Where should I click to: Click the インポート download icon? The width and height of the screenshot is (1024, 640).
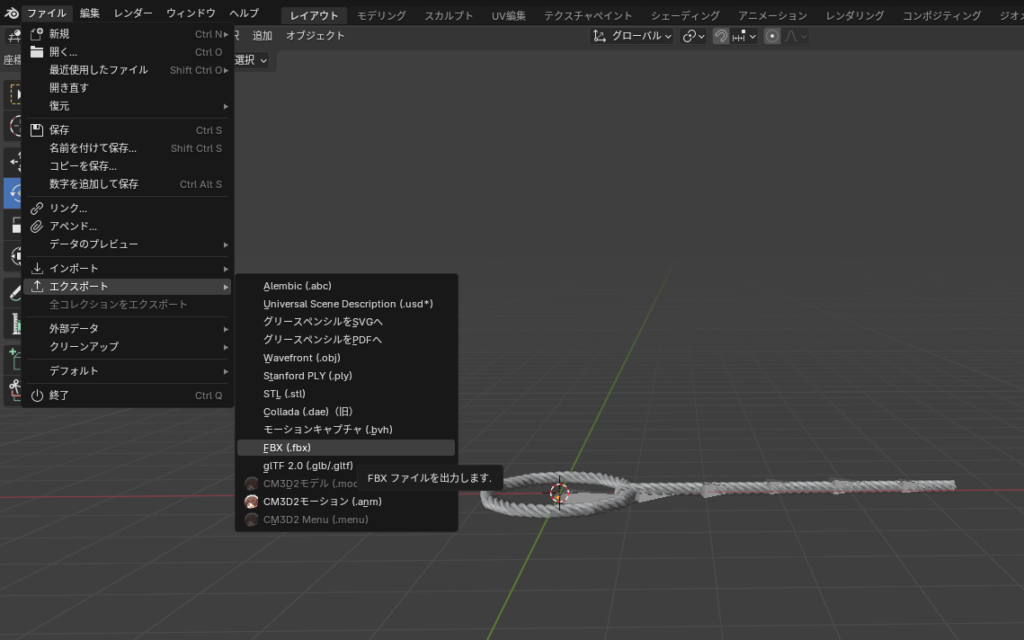click(37, 268)
